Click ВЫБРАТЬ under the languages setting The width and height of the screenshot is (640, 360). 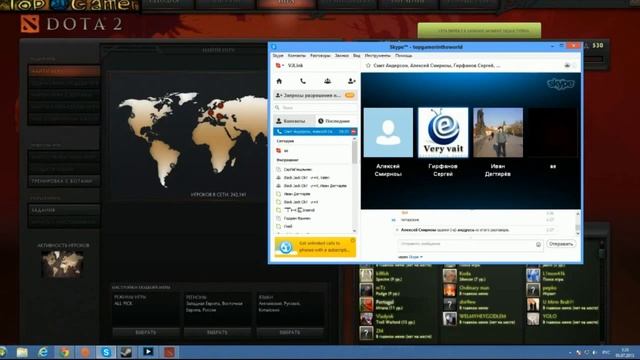click(x=290, y=332)
